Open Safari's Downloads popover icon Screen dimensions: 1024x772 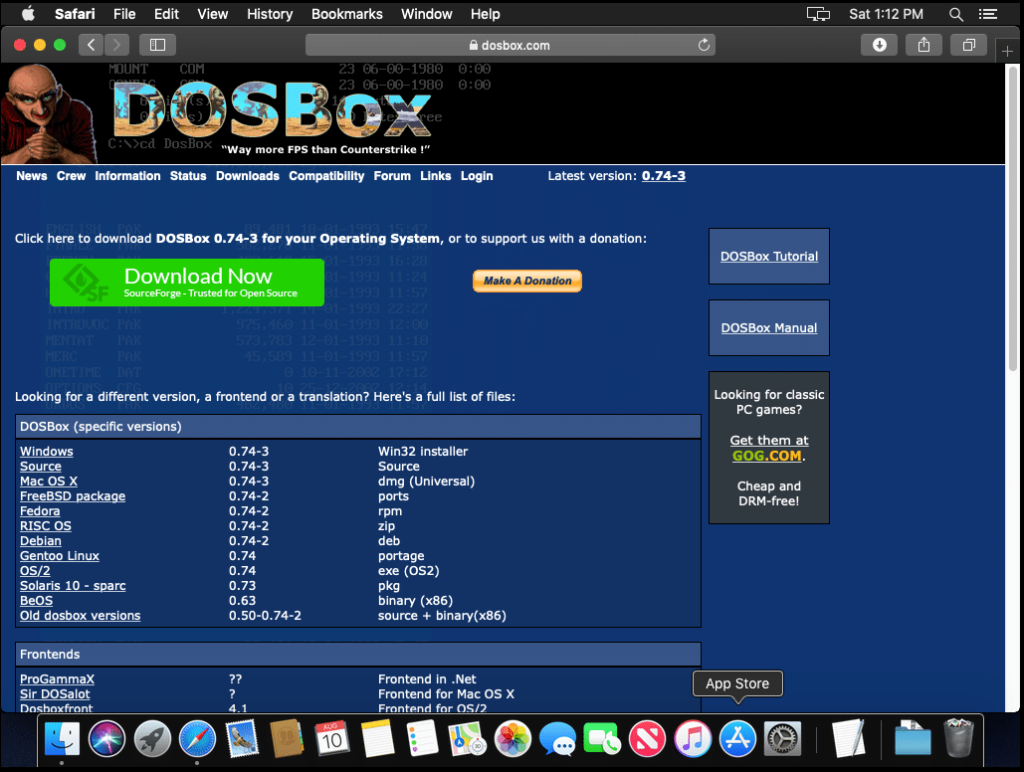879,44
